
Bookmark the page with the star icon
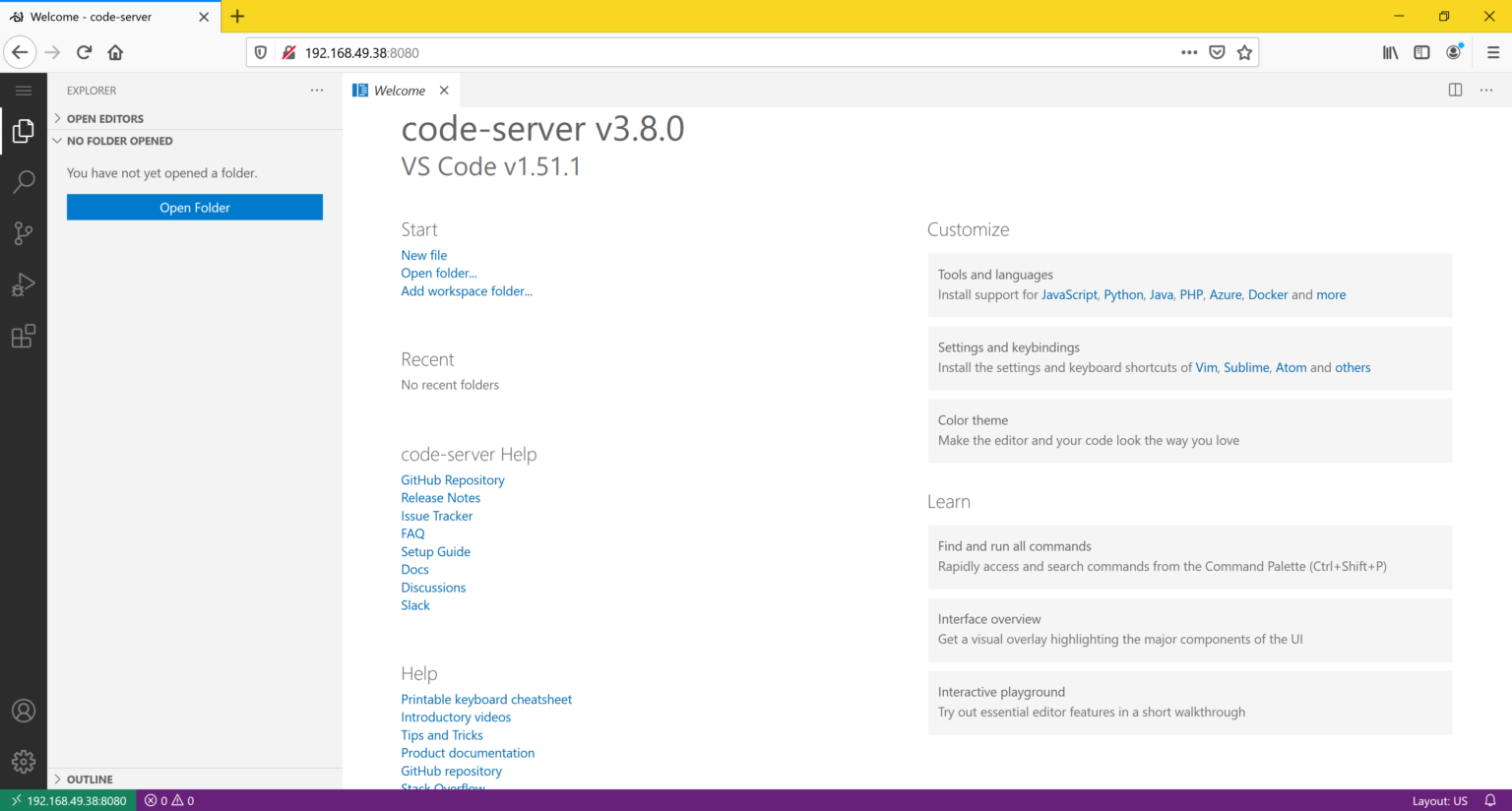tap(1244, 51)
